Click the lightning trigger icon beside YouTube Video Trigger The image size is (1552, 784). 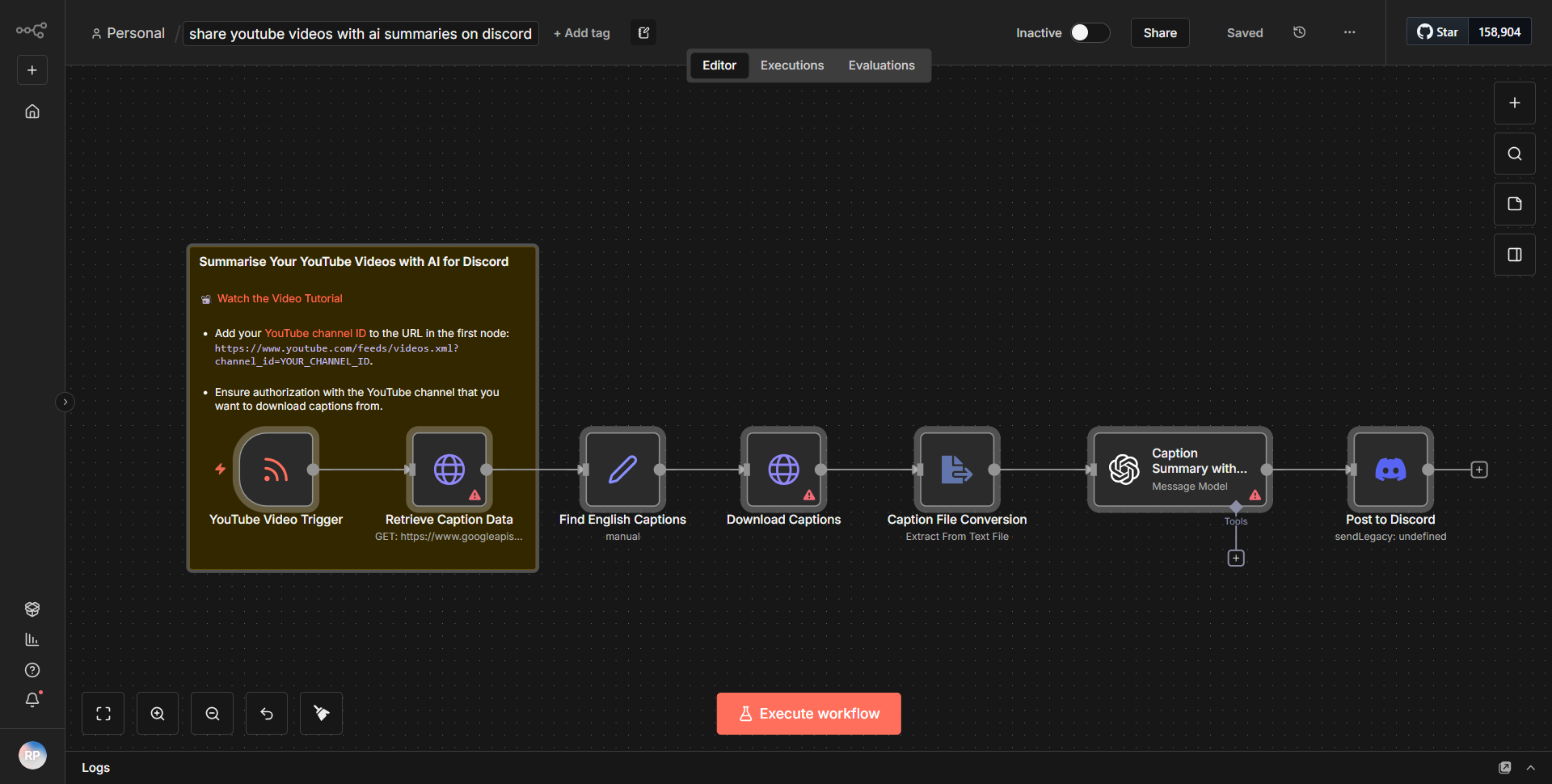(220, 469)
